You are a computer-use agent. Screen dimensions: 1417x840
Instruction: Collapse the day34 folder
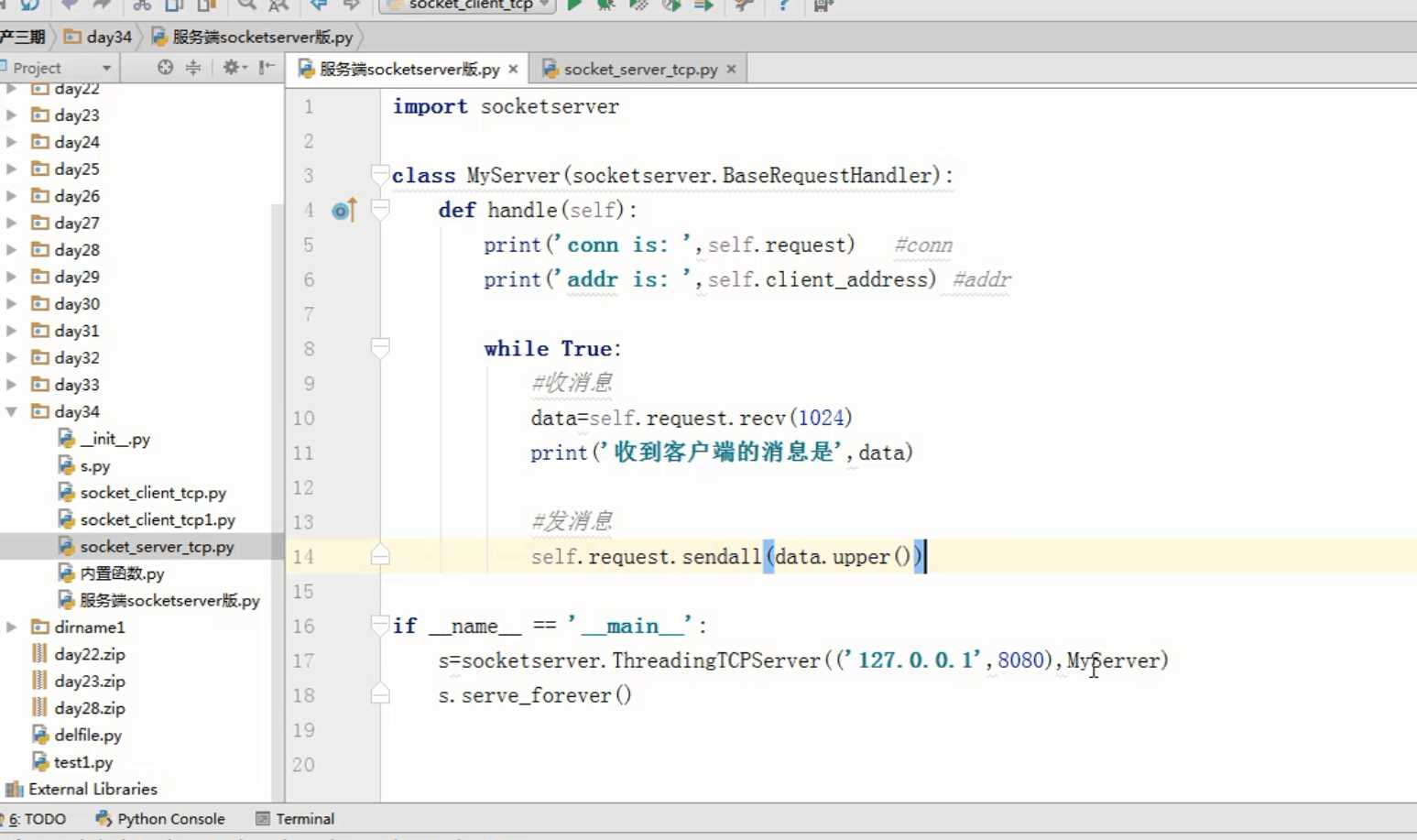pos(11,411)
